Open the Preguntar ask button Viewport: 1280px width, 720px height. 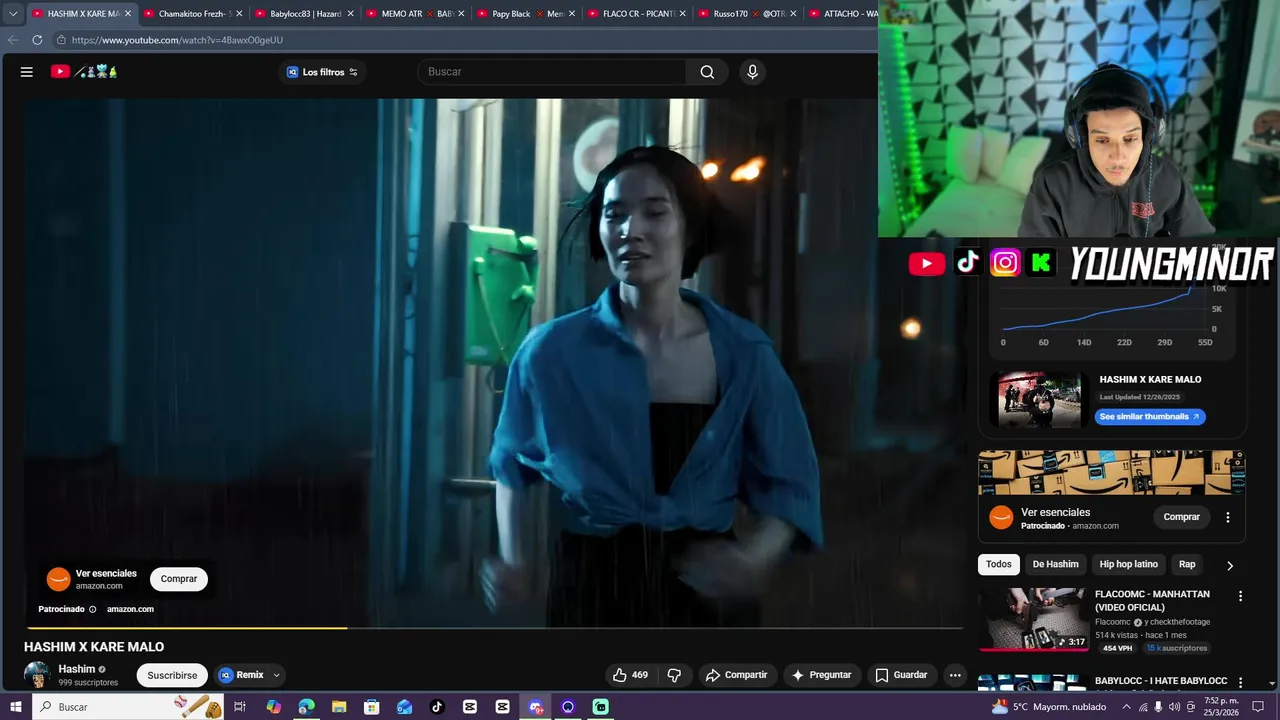pyautogui.click(x=821, y=675)
